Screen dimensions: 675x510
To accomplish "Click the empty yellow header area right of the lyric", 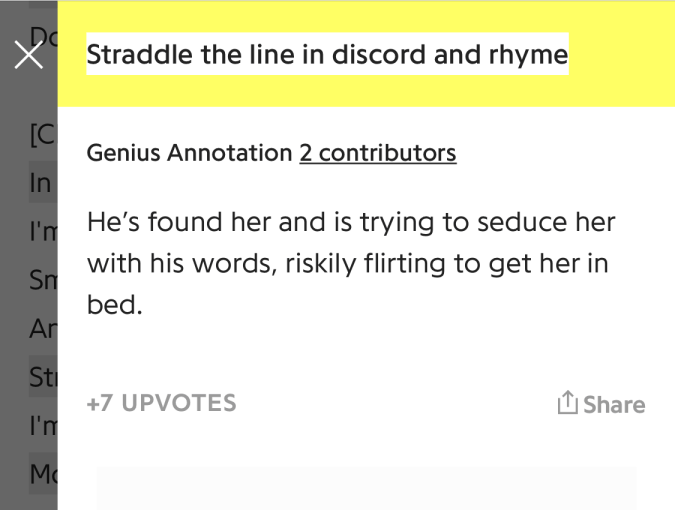I will (620, 55).
